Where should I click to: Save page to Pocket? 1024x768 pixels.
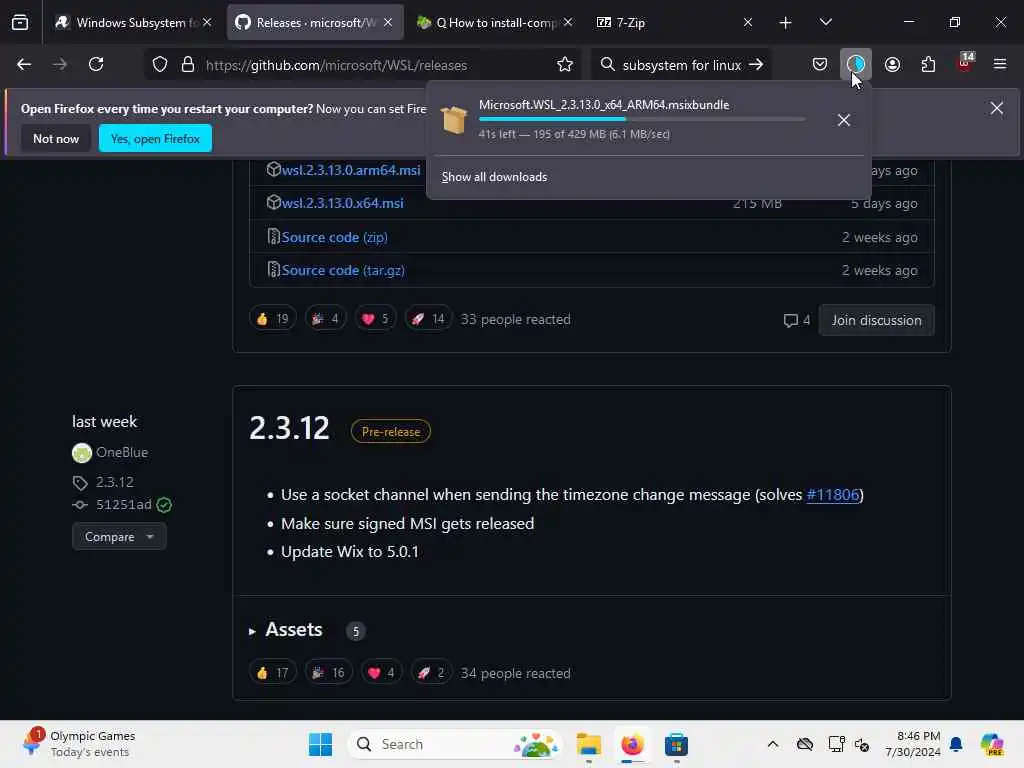point(820,65)
